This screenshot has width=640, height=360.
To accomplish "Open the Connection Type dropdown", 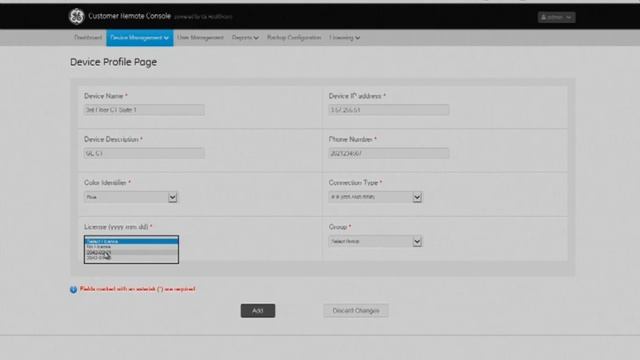I will (375, 197).
